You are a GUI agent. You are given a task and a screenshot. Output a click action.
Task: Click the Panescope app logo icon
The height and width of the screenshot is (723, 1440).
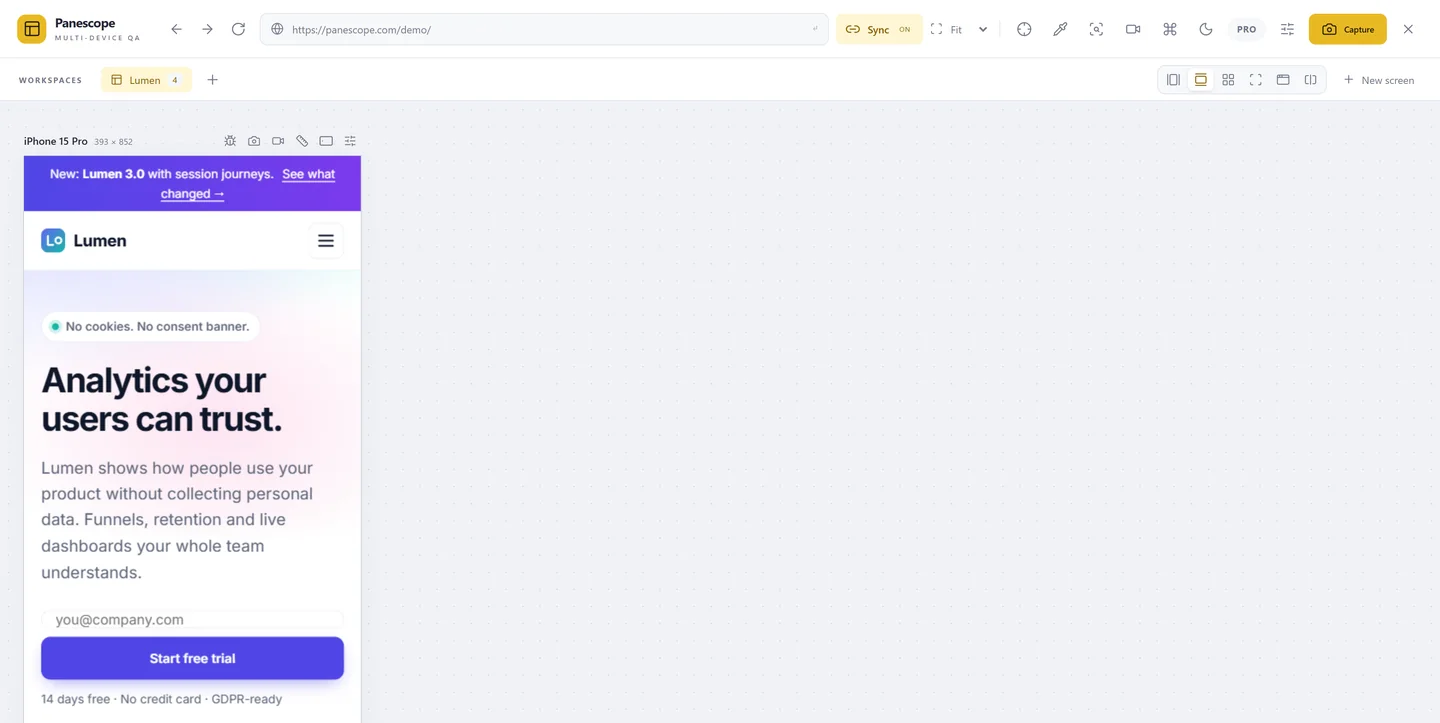pyautogui.click(x=32, y=29)
